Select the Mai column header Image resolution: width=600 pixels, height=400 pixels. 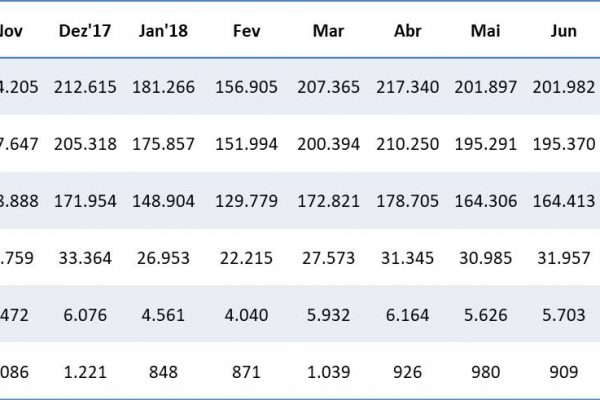486,32
